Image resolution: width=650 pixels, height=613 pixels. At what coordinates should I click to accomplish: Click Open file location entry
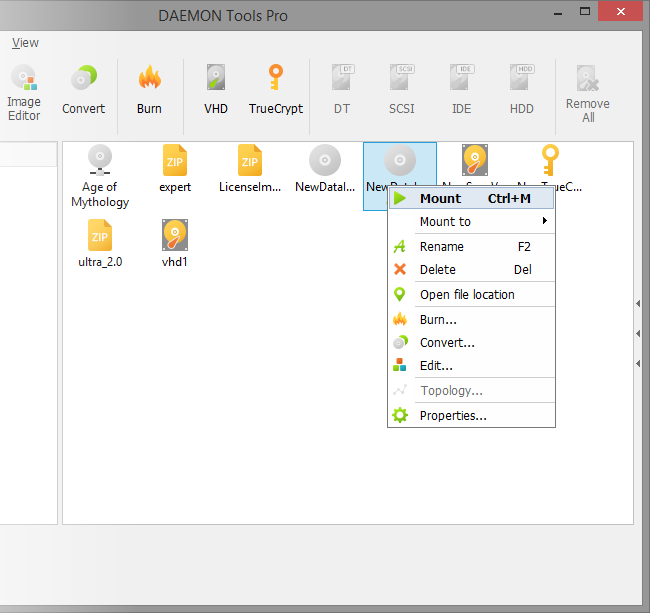click(x=471, y=295)
